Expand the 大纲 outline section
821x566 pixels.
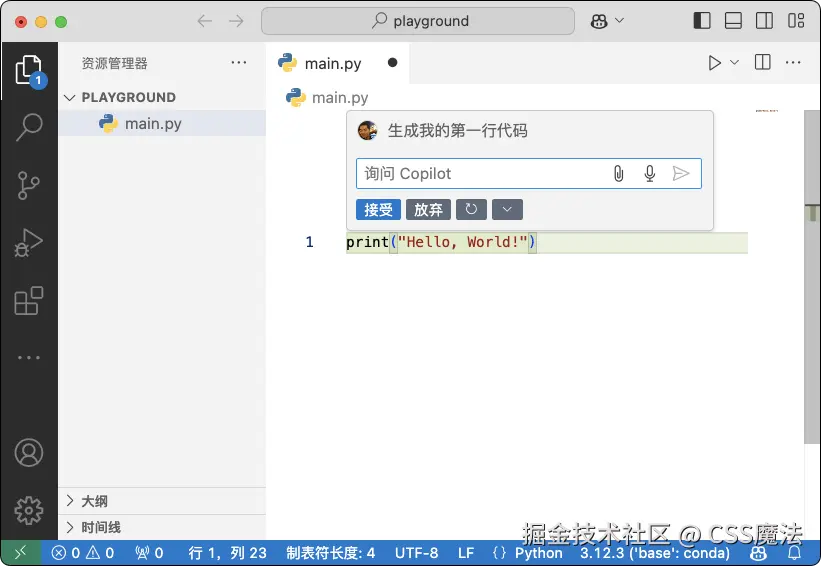coord(162,501)
